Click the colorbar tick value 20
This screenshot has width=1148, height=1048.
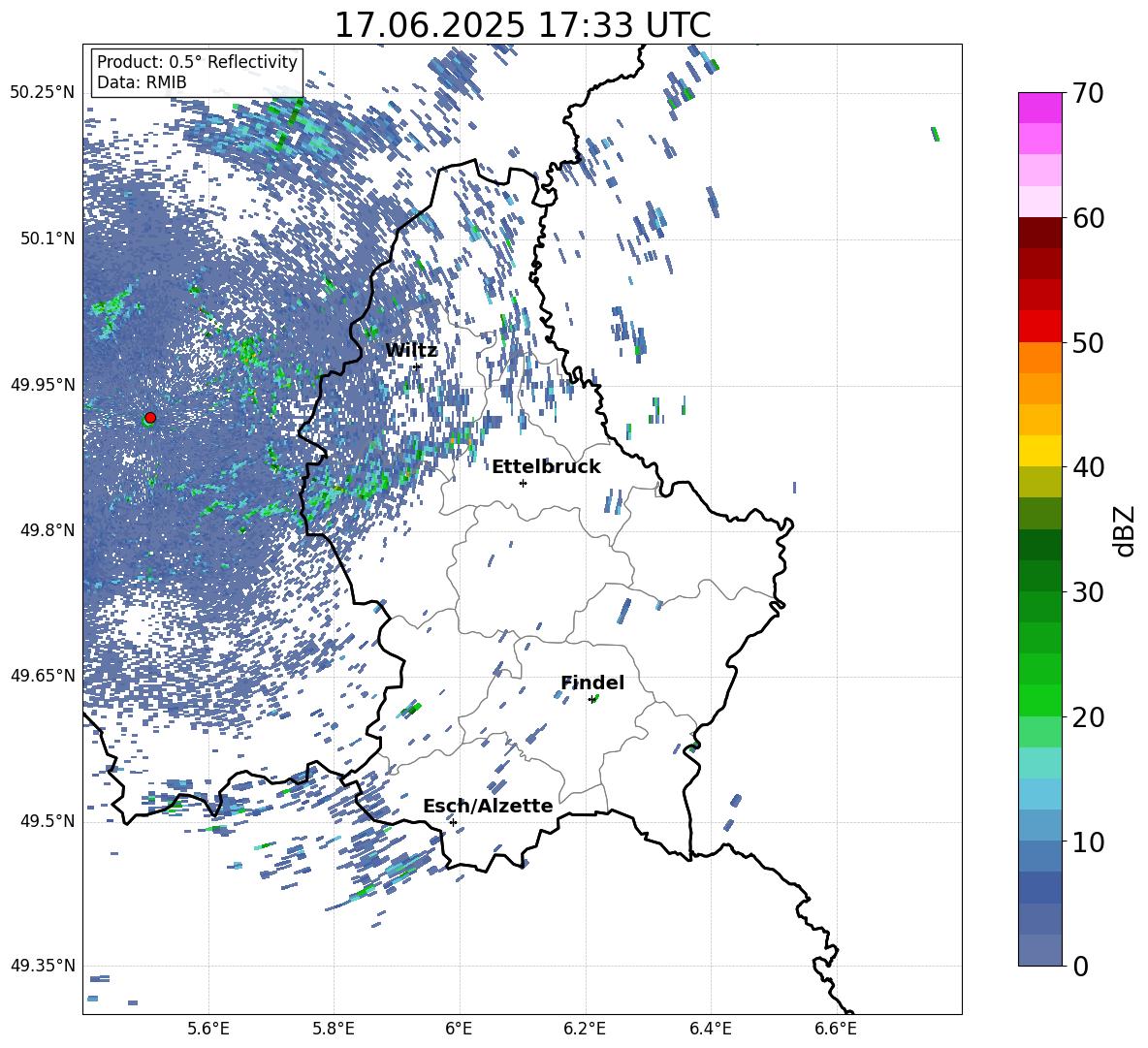[1089, 716]
